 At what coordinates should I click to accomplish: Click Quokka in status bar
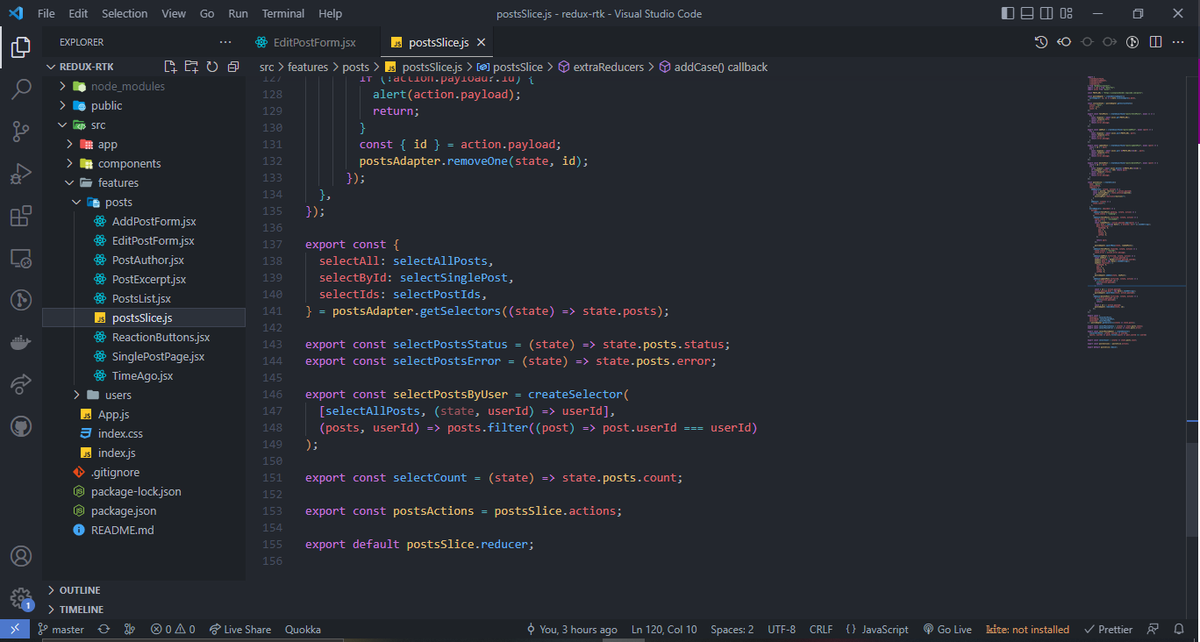click(303, 630)
